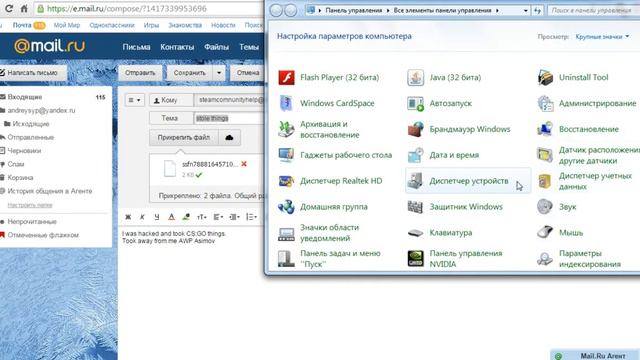The height and width of the screenshot is (360, 640).
Task: Click Отмена button
Action: [x=248, y=73]
